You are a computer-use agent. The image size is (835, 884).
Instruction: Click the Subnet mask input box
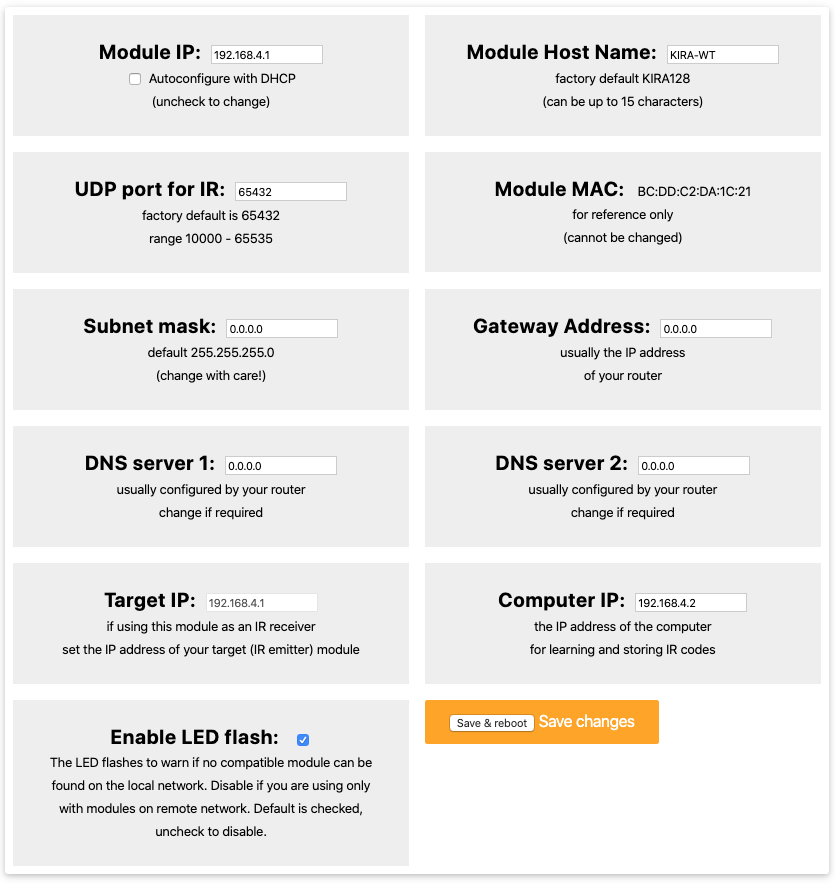tap(282, 328)
